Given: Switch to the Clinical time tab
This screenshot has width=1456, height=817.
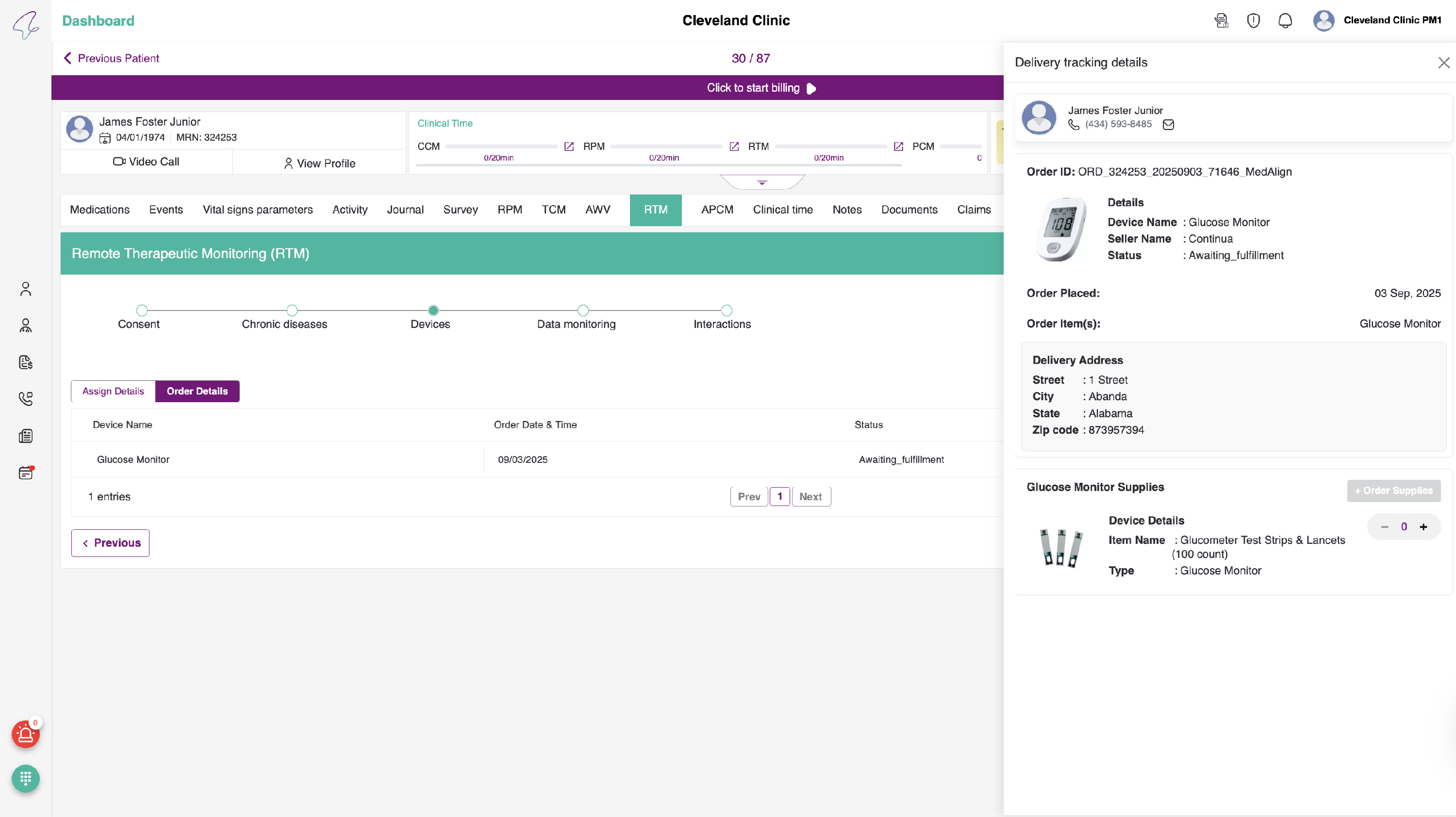Looking at the screenshot, I should [782, 210].
